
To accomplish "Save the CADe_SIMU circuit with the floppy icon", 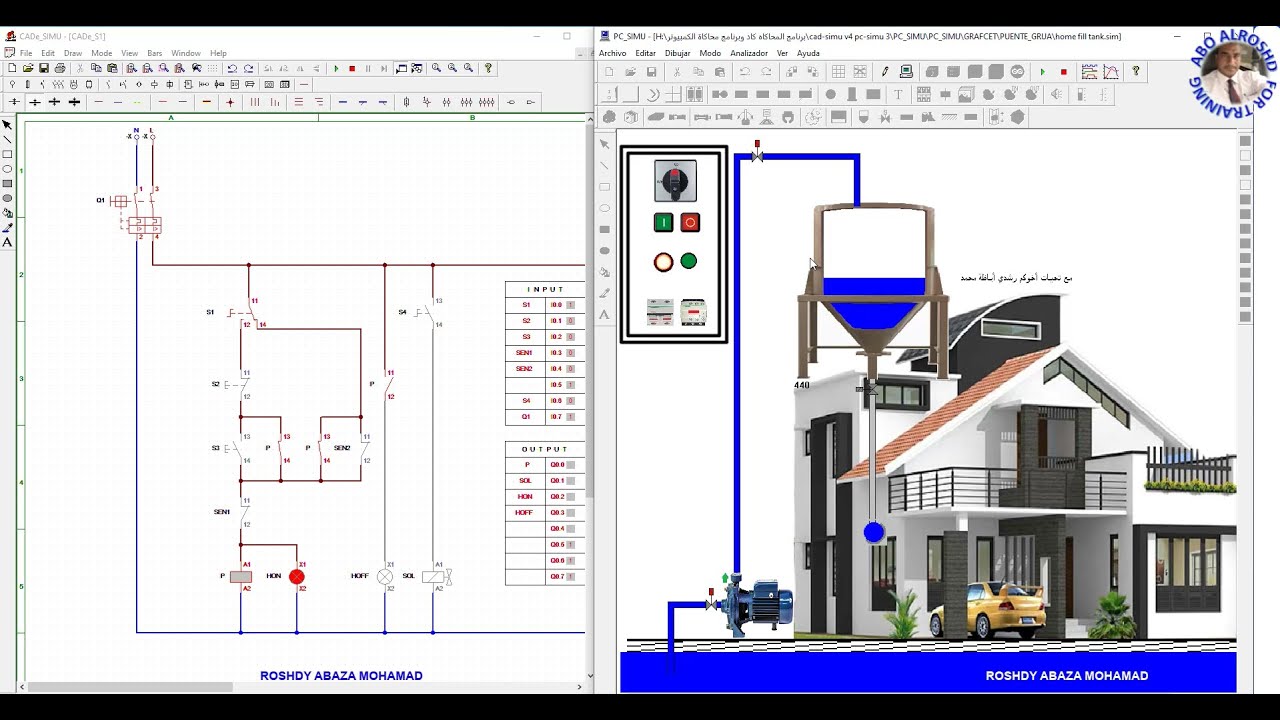I will [x=44, y=68].
